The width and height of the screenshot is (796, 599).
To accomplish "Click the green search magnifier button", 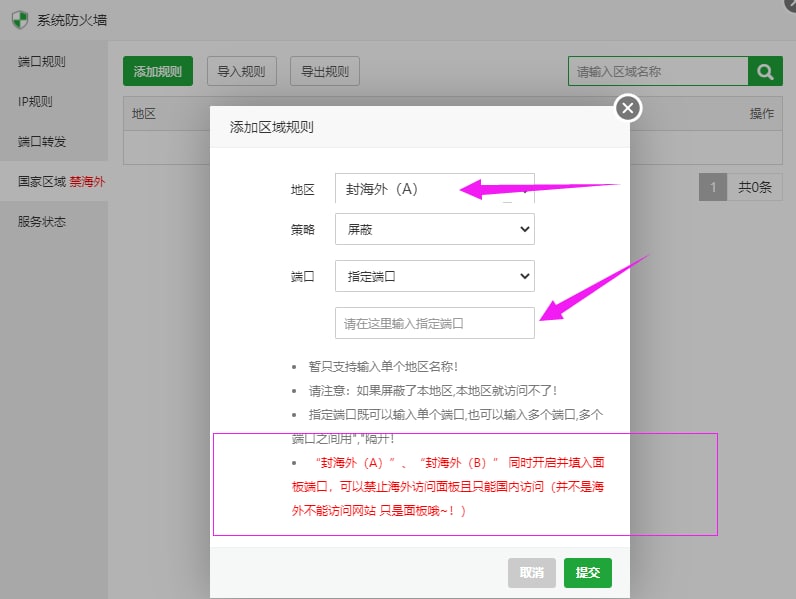I will pyautogui.click(x=765, y=71).
